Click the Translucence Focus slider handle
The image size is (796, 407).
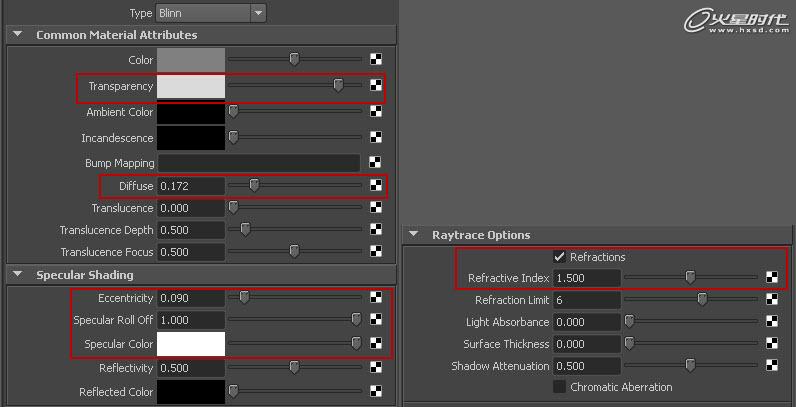294,251
